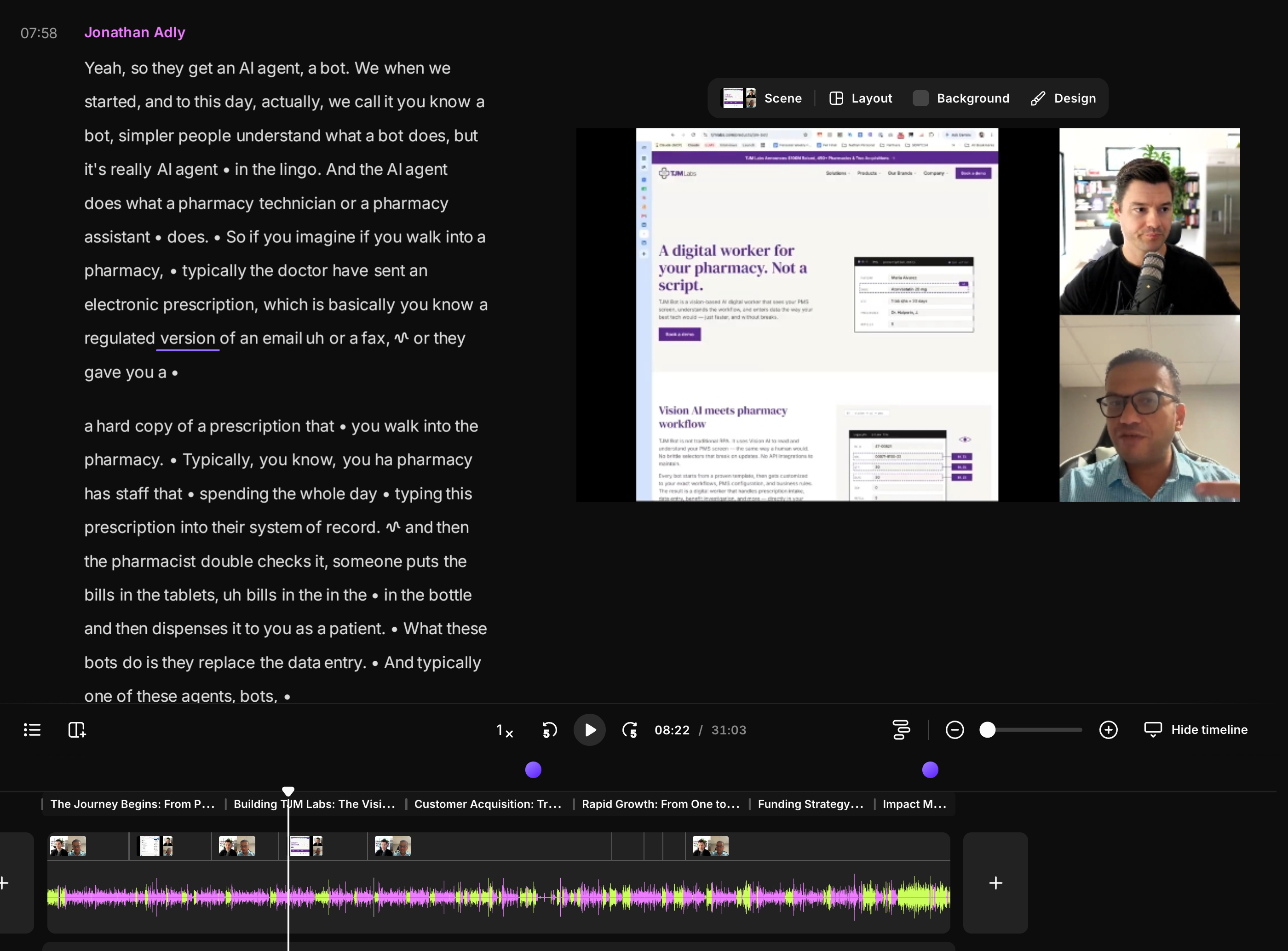The image size is (1288, 951).
Task: Click the bottom-right speaker video in preview
Action: click(x=1149, y=408)
